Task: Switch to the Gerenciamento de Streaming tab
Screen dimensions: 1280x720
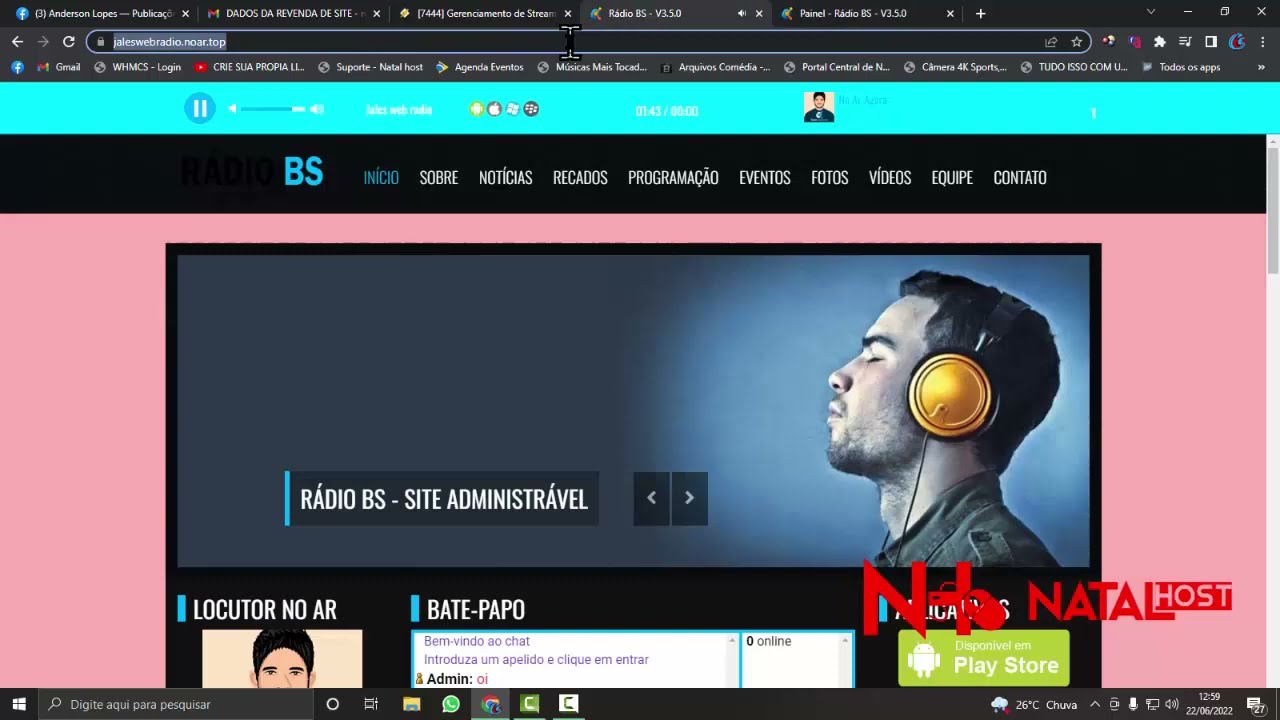Action: (x=486, y=14)
